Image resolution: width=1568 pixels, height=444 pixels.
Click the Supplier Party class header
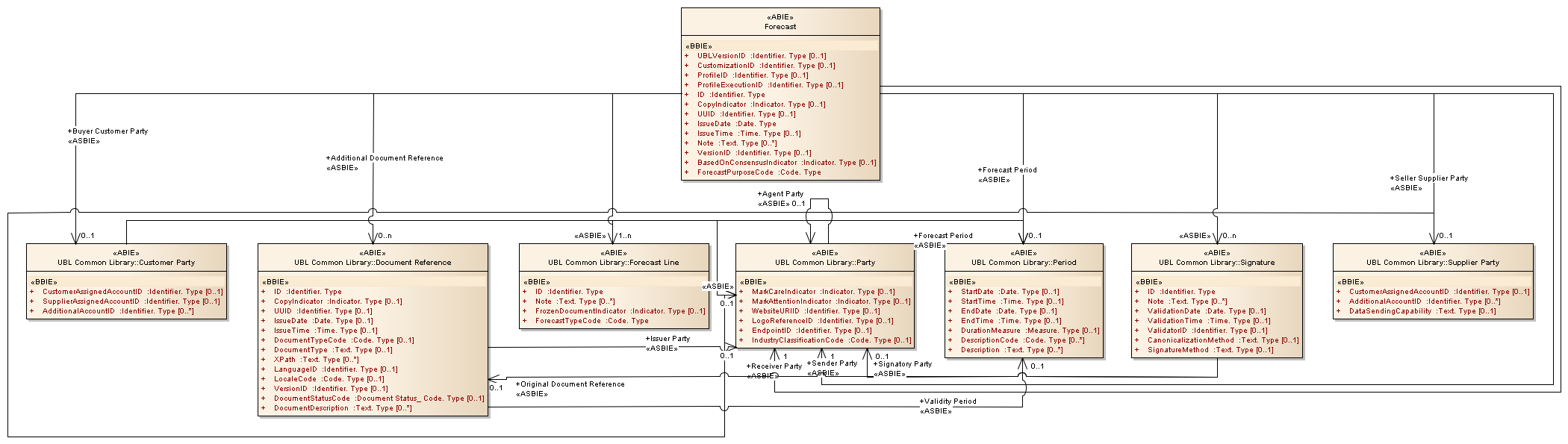pos(1433,263)
